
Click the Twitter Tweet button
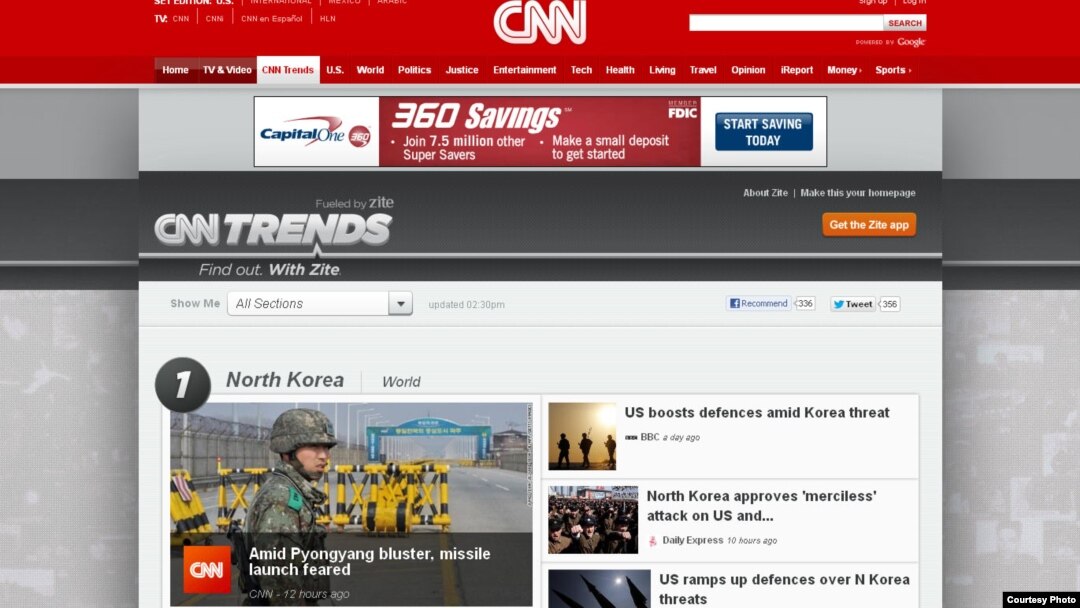[x=853, y=304]
